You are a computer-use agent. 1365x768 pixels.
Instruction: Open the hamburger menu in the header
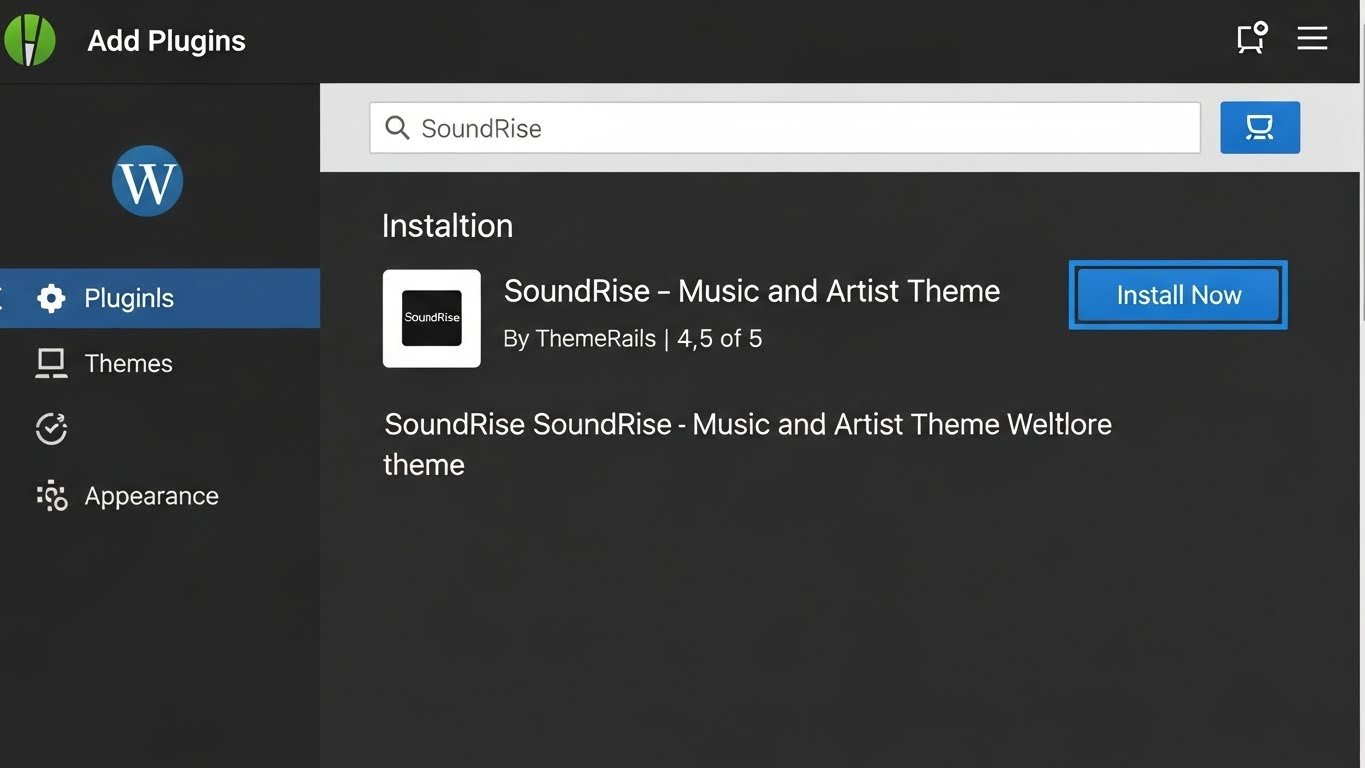[1312, 38]
